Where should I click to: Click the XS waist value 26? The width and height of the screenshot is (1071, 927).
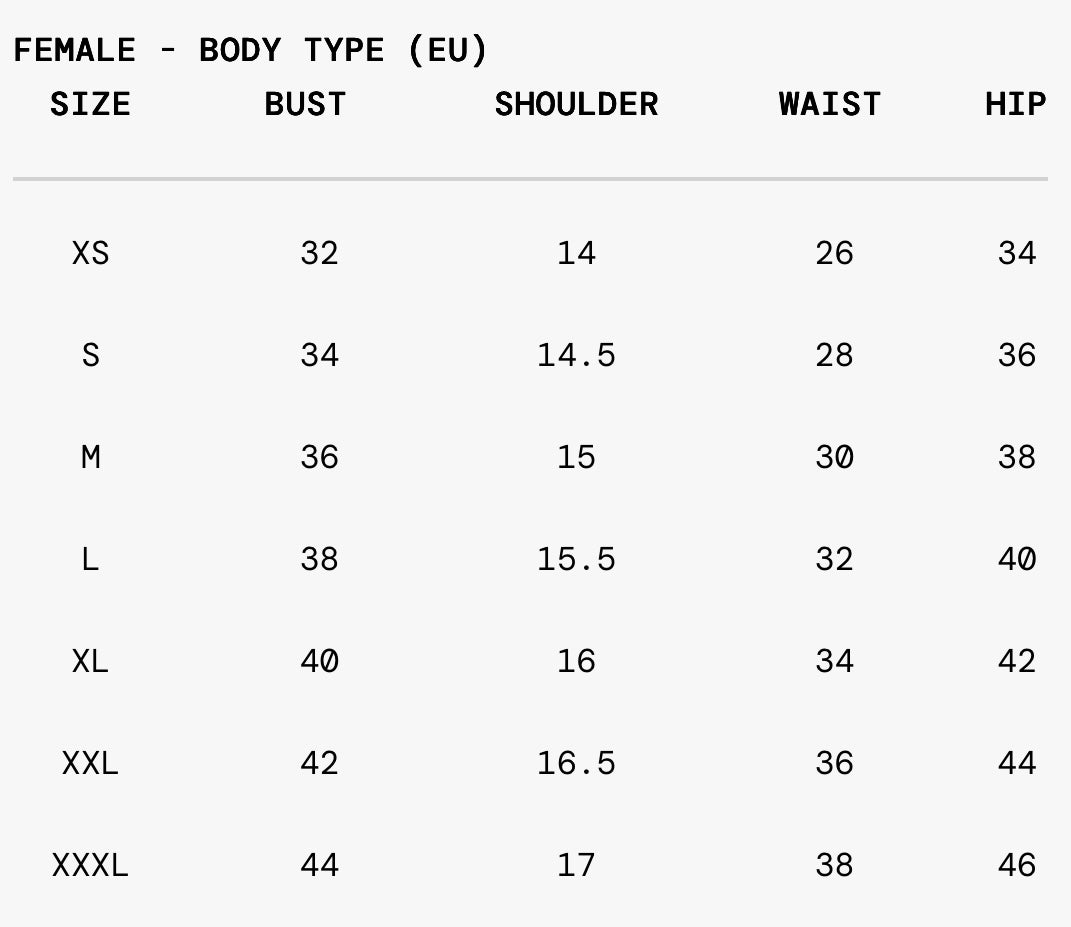point(834,253)
